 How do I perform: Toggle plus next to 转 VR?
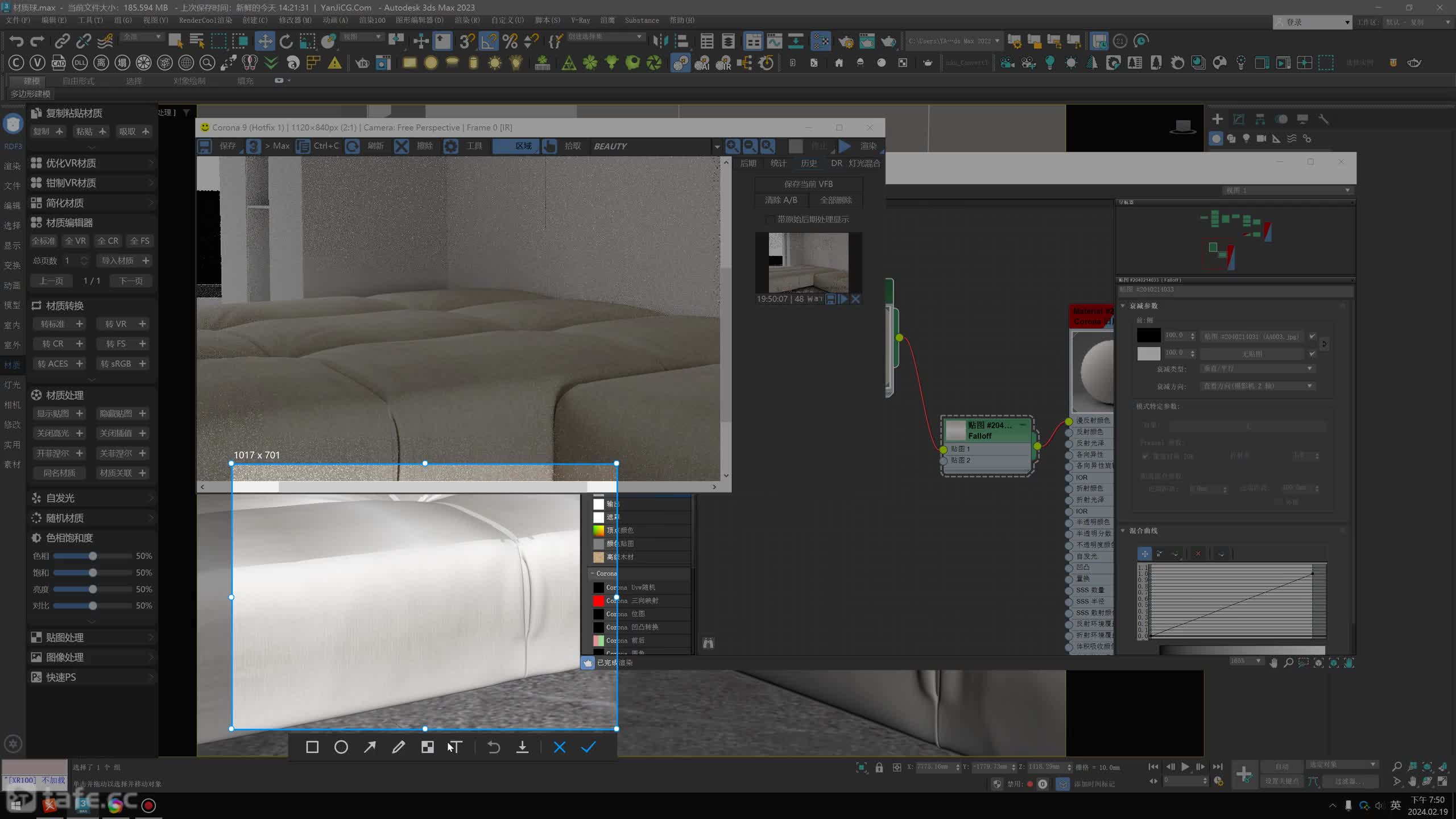[142, 324]
